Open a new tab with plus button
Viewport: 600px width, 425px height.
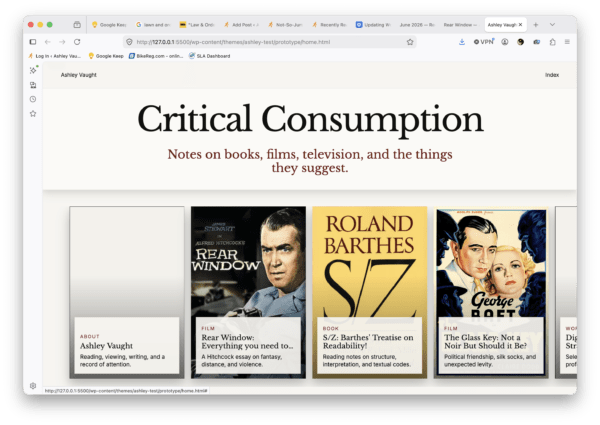pyautogui.click(x=536, y=24)
